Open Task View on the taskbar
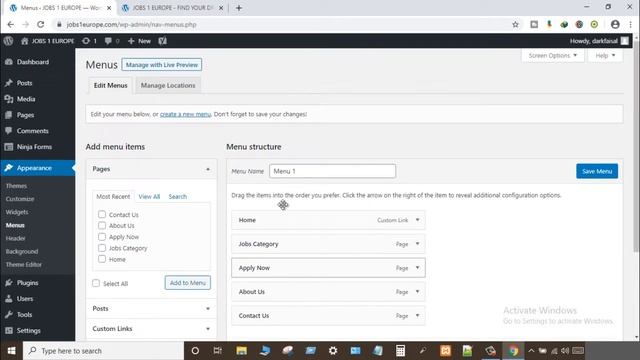This screenshot has height=360, width=640. (x=218, y=351)
